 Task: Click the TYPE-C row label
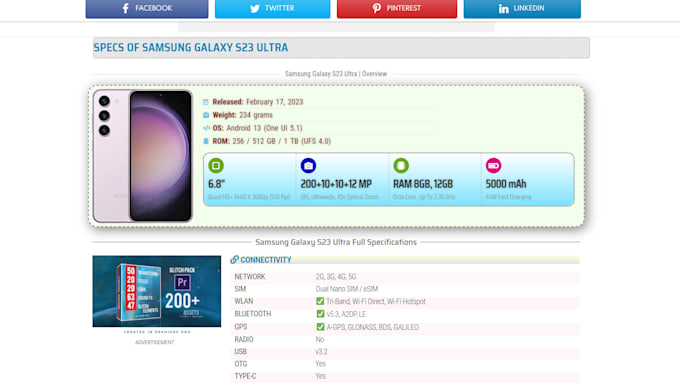(x=245, y=376)
